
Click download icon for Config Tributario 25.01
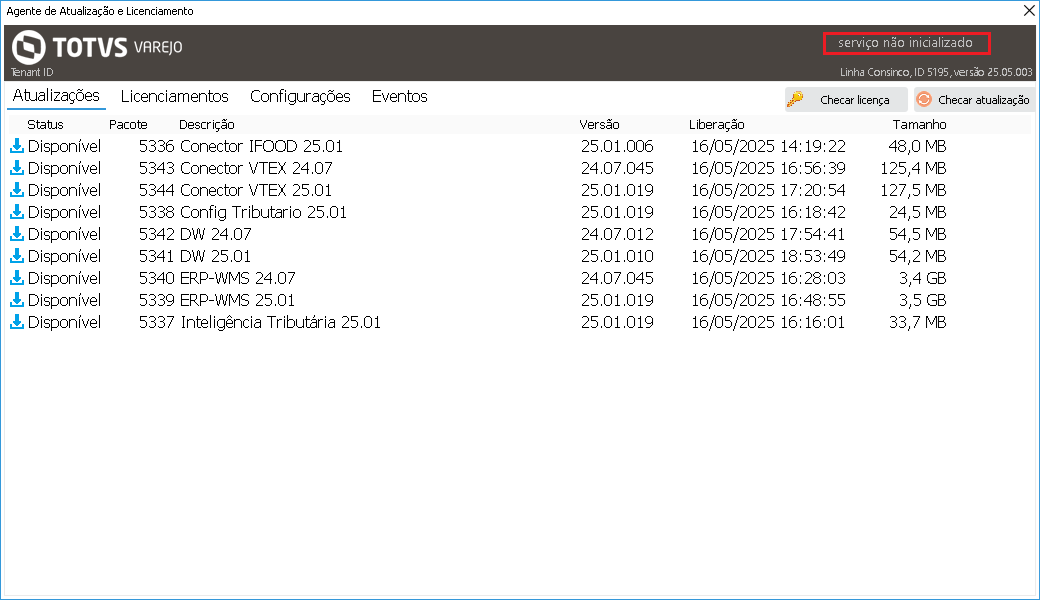[x=17, y=211]
